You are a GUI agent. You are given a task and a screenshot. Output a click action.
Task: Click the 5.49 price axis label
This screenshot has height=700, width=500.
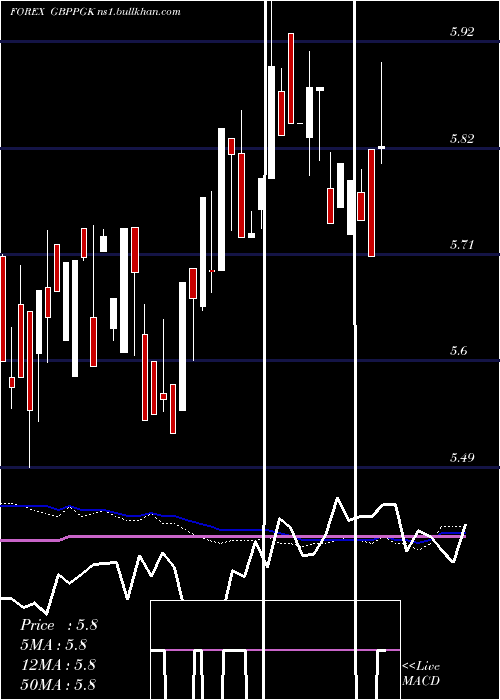tap(462, 458)
